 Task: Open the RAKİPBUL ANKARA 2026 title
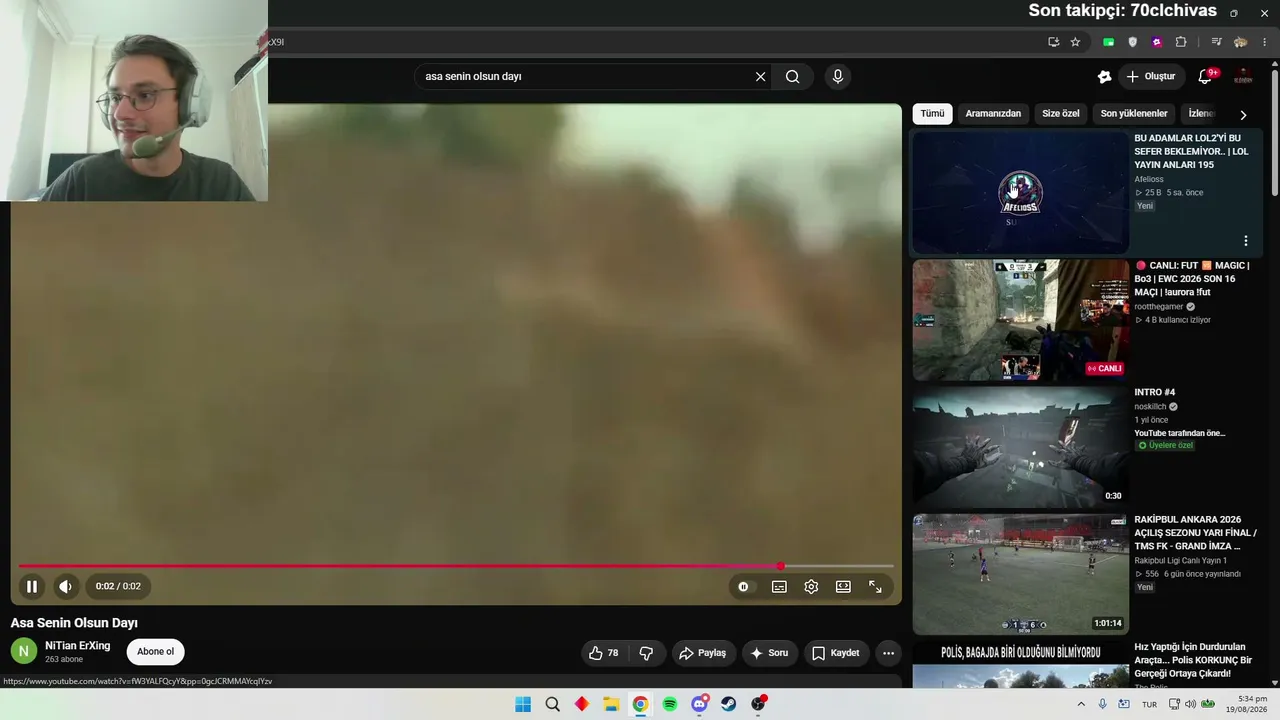pos(1195,533)
